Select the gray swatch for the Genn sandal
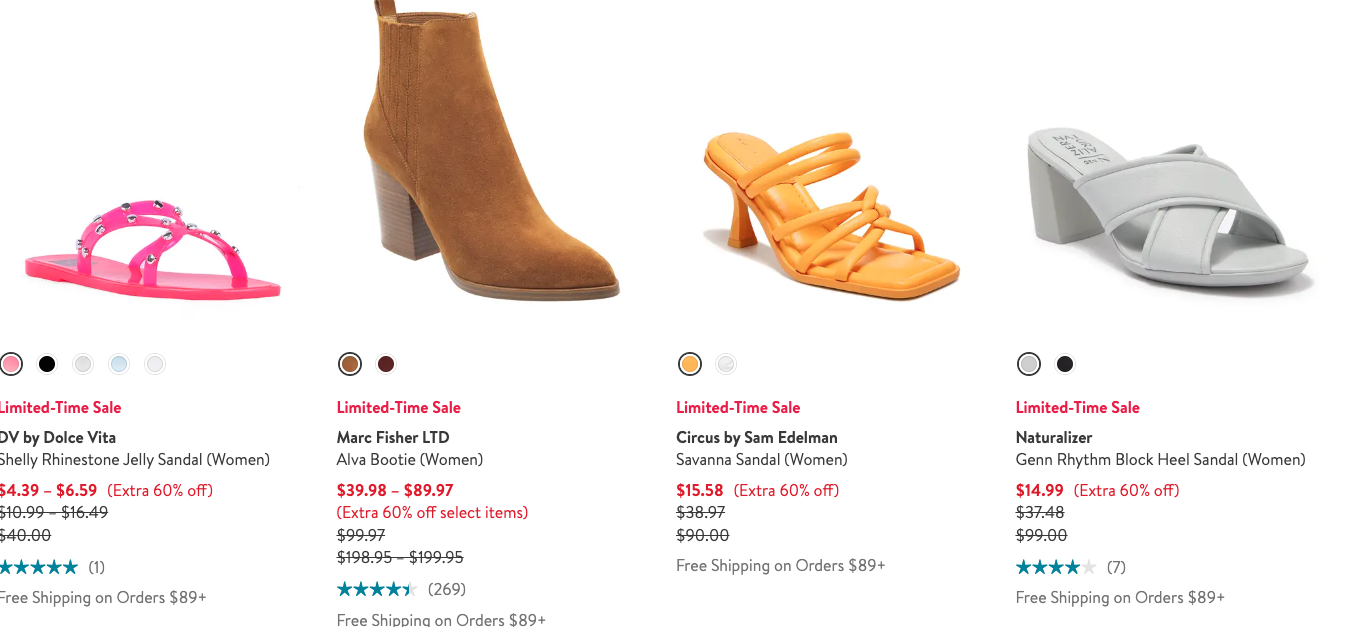 click(x=1029, y=364)
